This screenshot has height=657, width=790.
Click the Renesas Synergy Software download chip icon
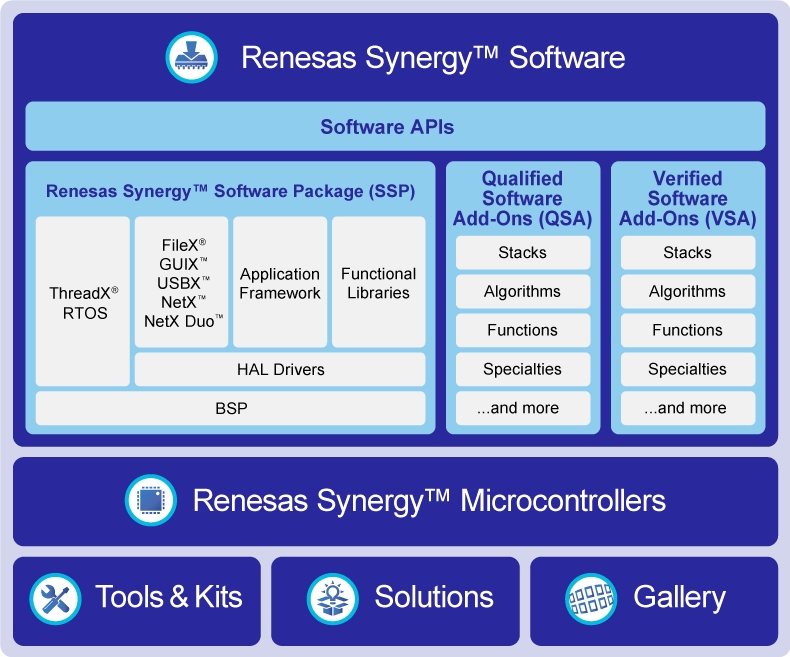click(x=191, y=57)
